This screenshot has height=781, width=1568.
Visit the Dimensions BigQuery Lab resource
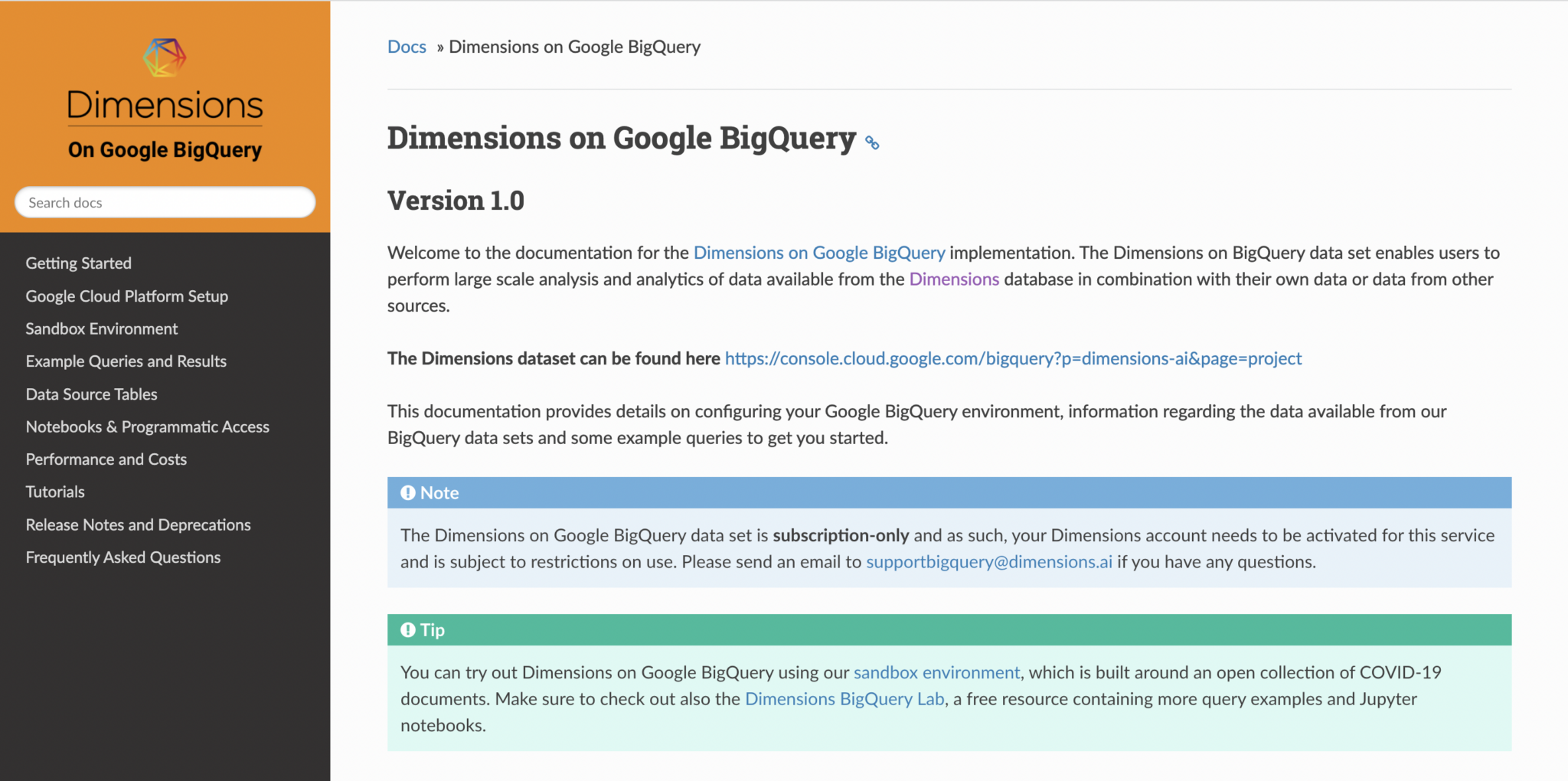coord(844,698)
